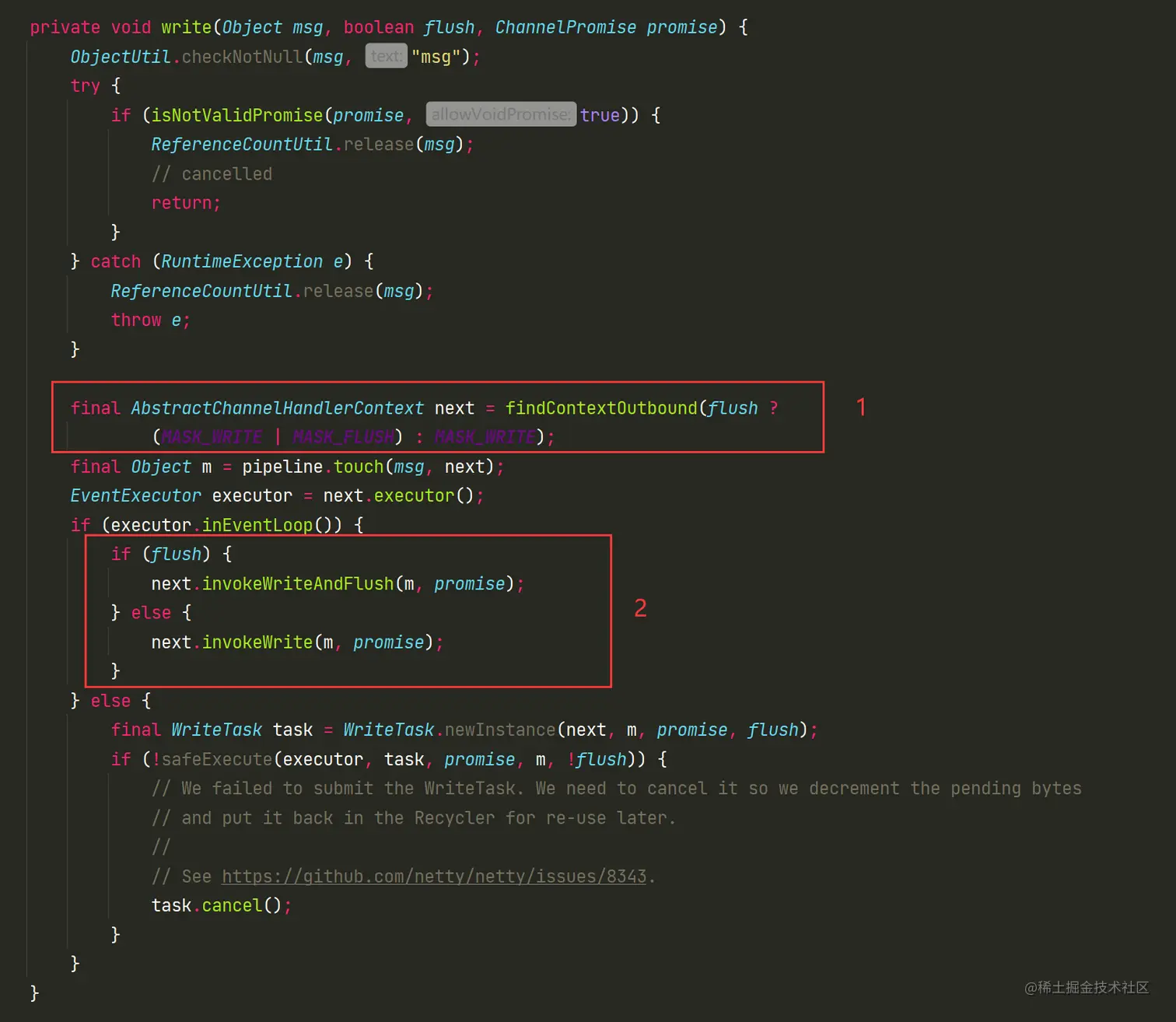Place cursor on the 'try' keyword
Viewport: 1176px width, 1022px height.
click(86, 86)
